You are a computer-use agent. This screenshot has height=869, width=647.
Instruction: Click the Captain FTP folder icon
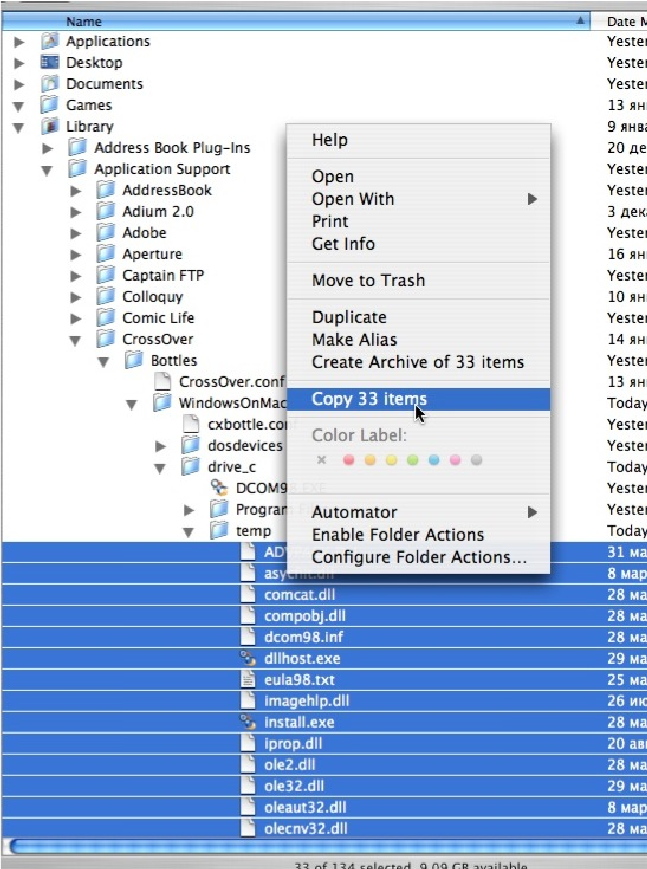pos(106,275)
